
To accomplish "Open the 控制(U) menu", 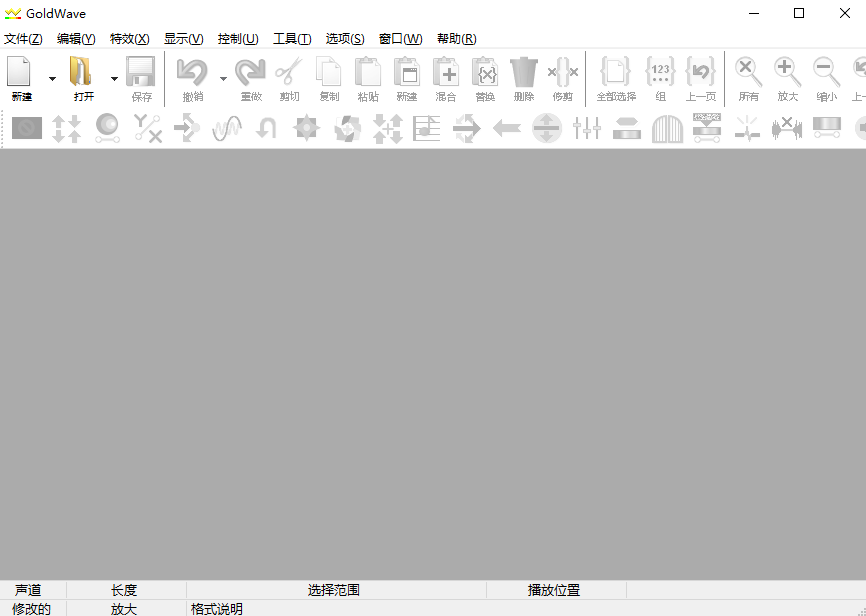I will click(237, 39).
